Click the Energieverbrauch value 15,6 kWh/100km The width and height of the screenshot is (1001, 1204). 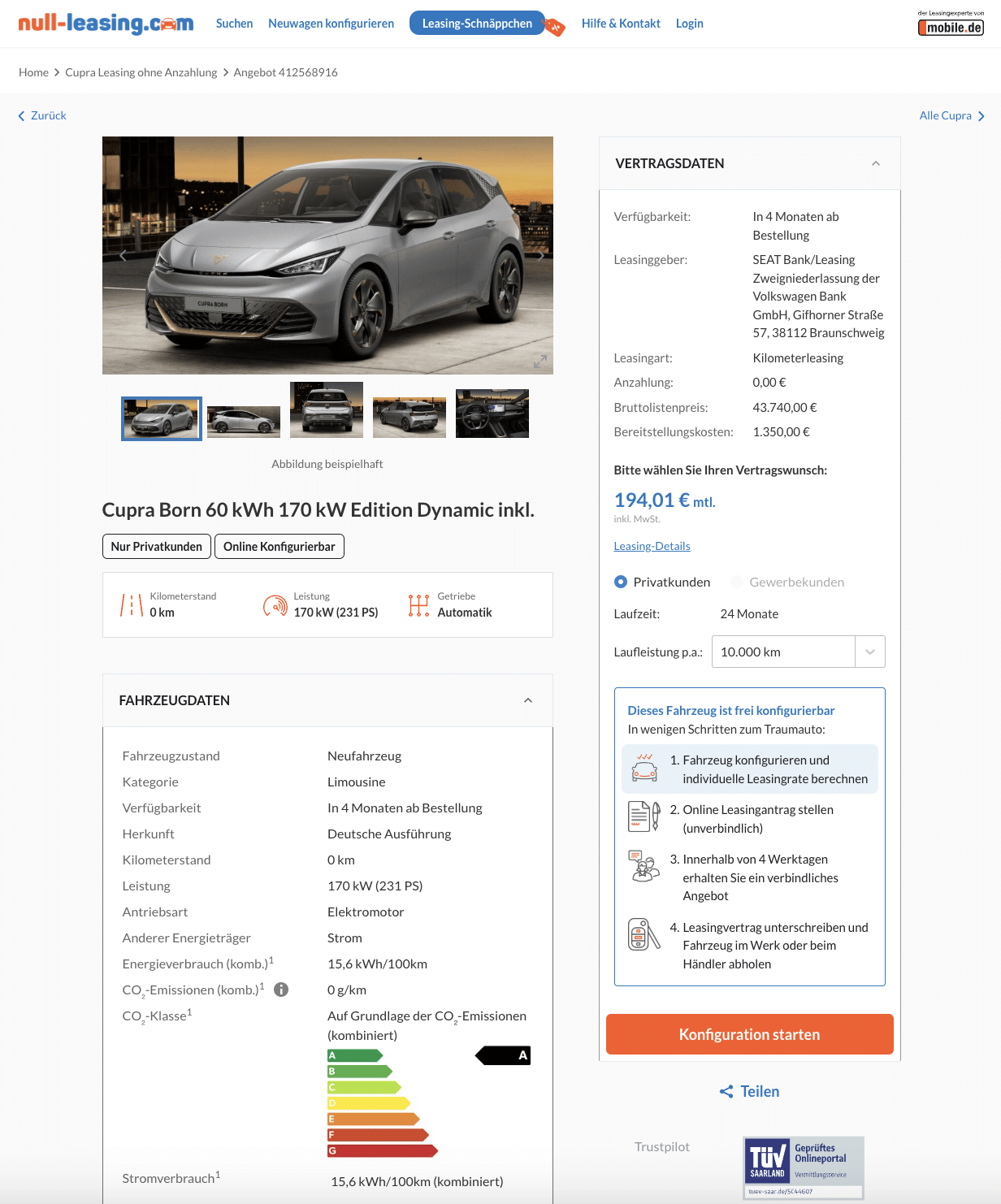(377, 964)
